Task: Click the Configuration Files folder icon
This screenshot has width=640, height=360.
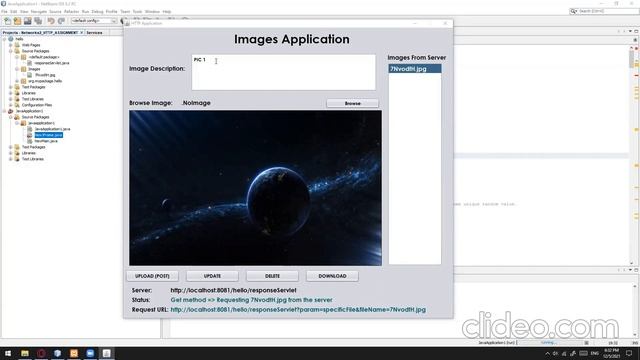Action: tap(17, 105)
